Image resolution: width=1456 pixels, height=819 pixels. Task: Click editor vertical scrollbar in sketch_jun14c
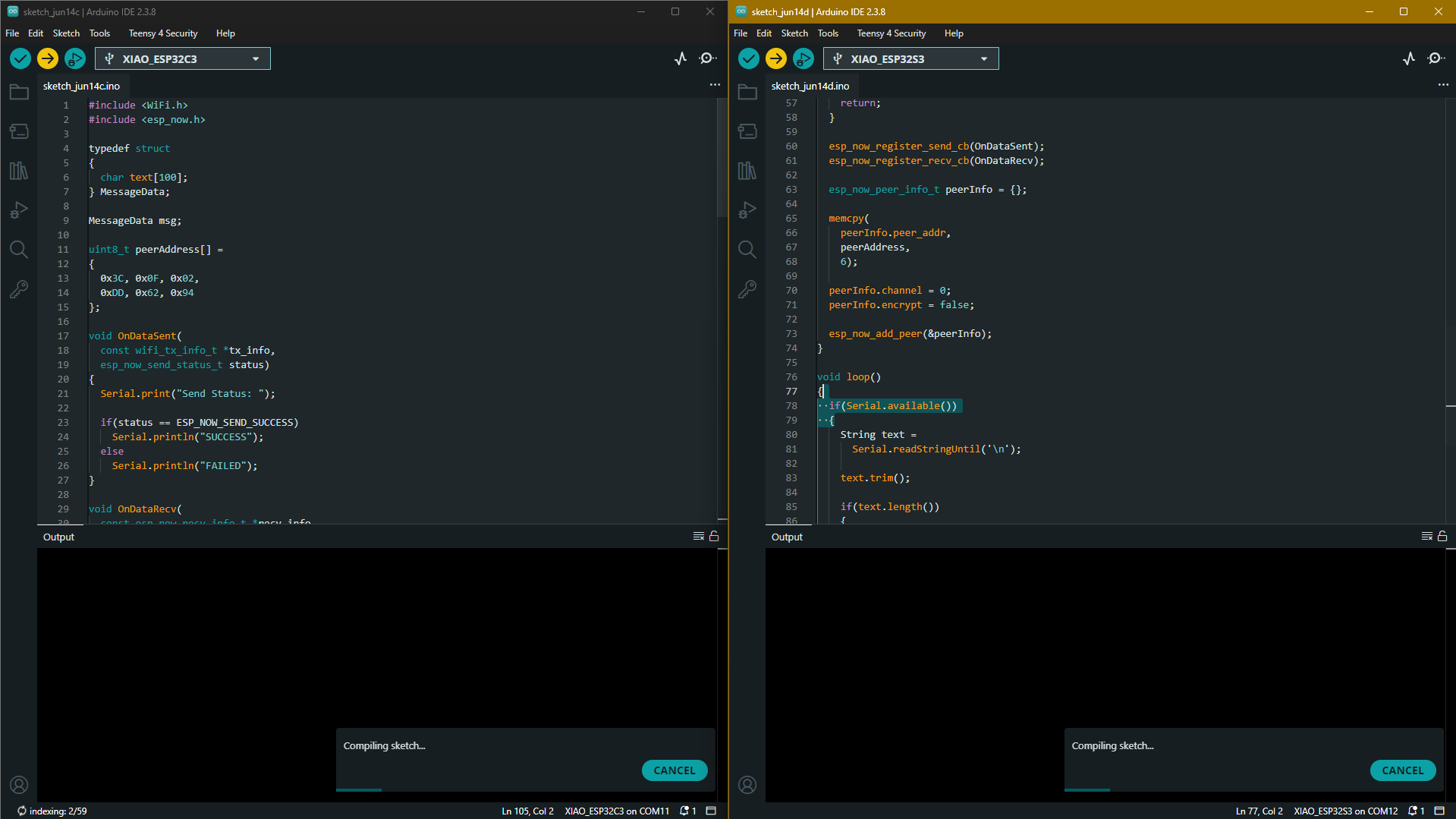point(722,158)
